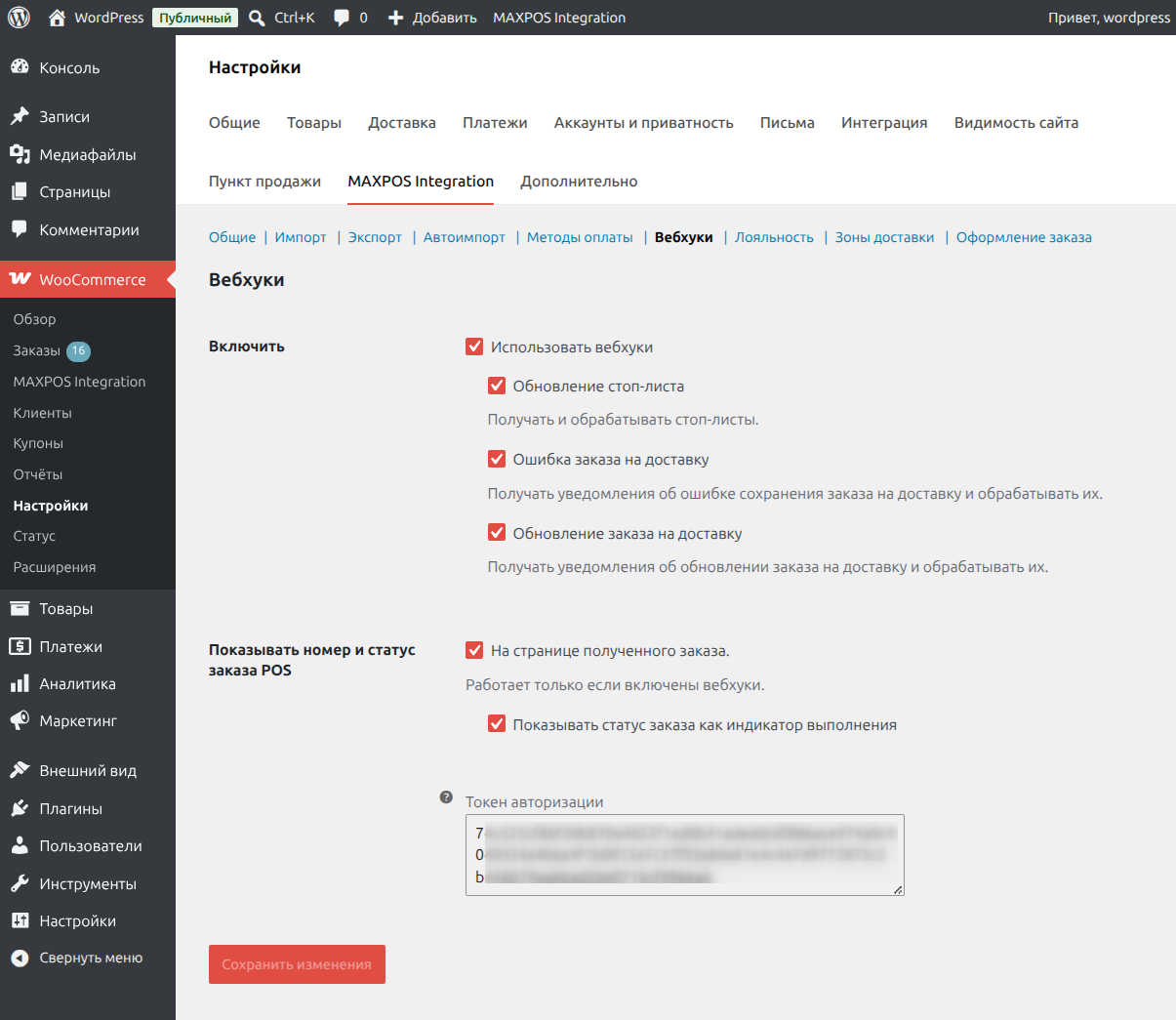This screenshot has width=1176, height=1020.
Task: Click the WordPress logo icon
Action: tap(20, 18)
